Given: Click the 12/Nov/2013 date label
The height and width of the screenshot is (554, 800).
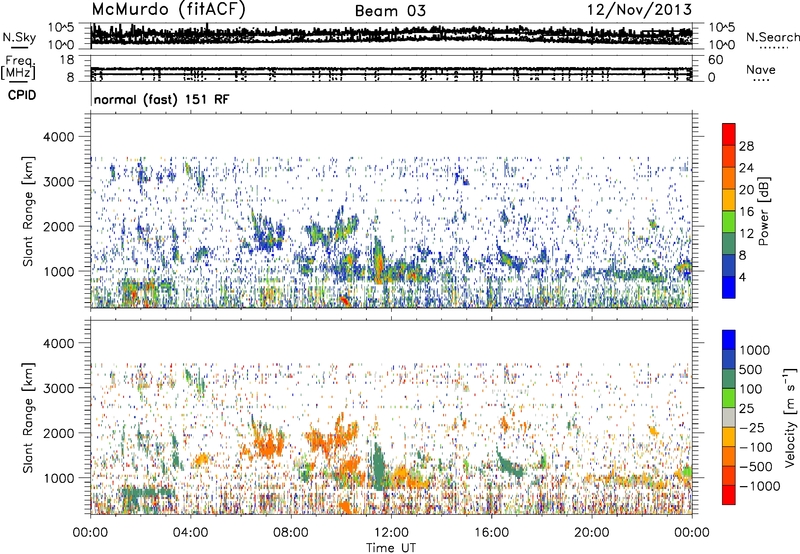Looking at the screenshot, I should point(639,10).
